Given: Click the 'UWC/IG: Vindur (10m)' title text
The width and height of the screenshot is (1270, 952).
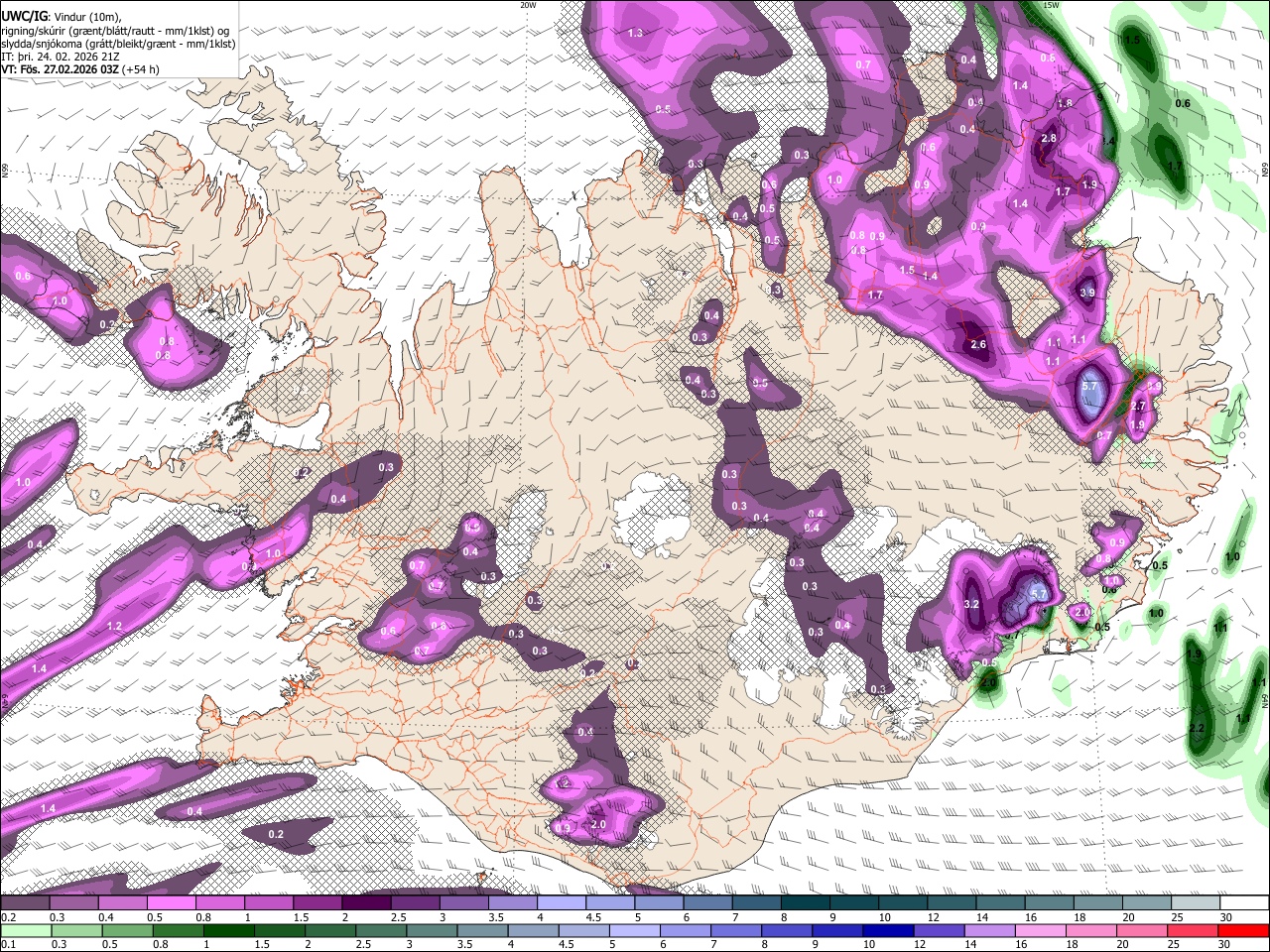Looking at the screenshot, I should (62, 16).
